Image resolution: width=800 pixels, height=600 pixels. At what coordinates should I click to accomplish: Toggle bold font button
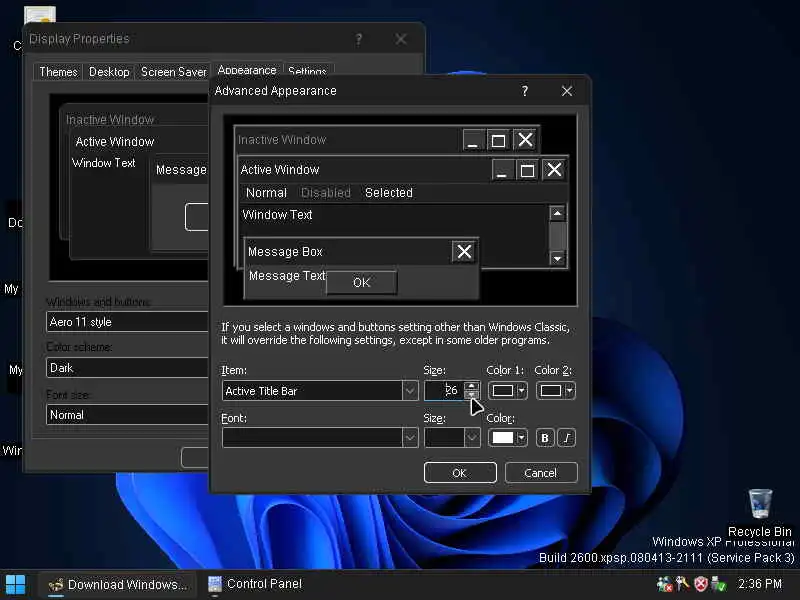[x=544, y=438]
